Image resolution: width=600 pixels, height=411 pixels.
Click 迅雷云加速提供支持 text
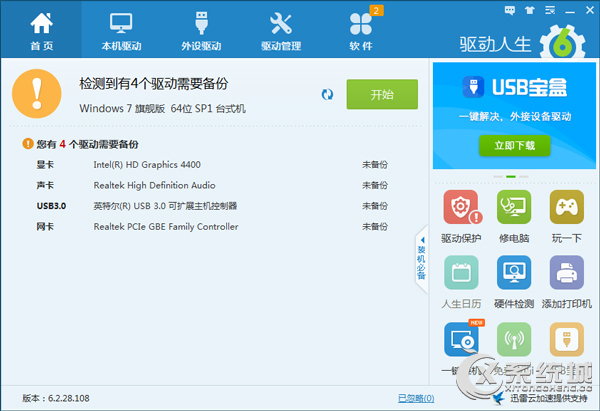click(549, 398)
